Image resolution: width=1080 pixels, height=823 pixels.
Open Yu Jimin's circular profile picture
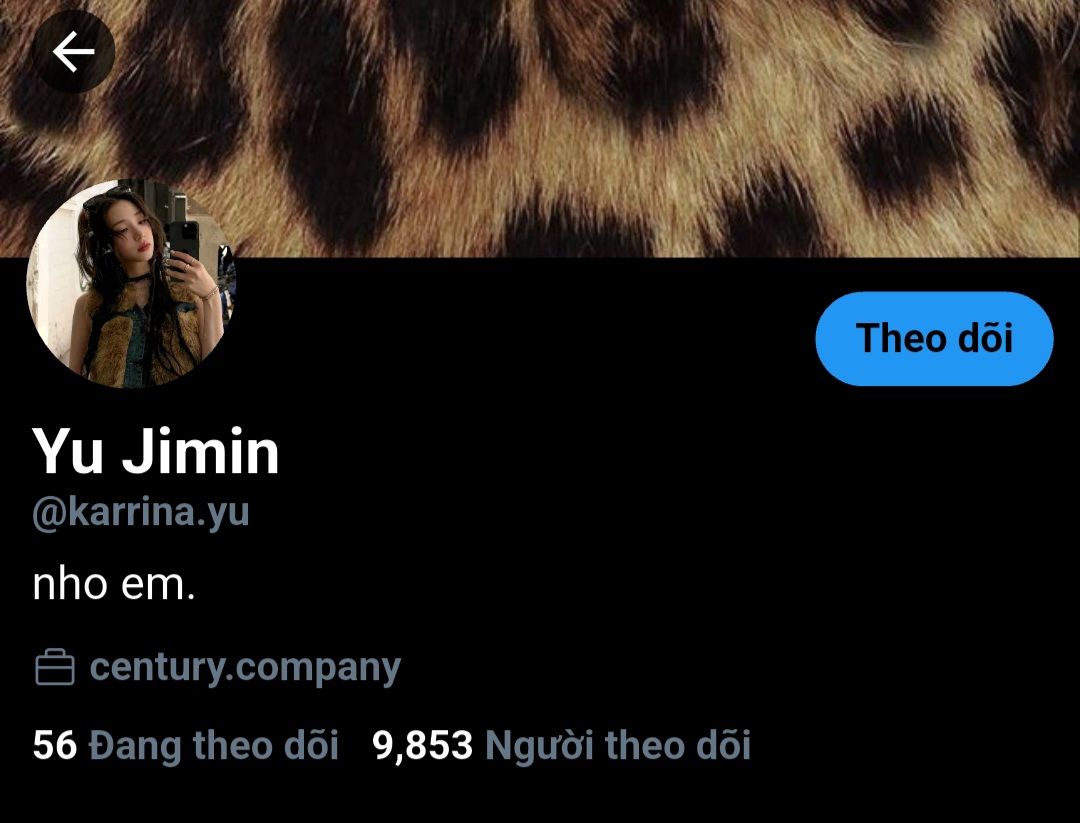pyautogui.click(x=130, y=284)
